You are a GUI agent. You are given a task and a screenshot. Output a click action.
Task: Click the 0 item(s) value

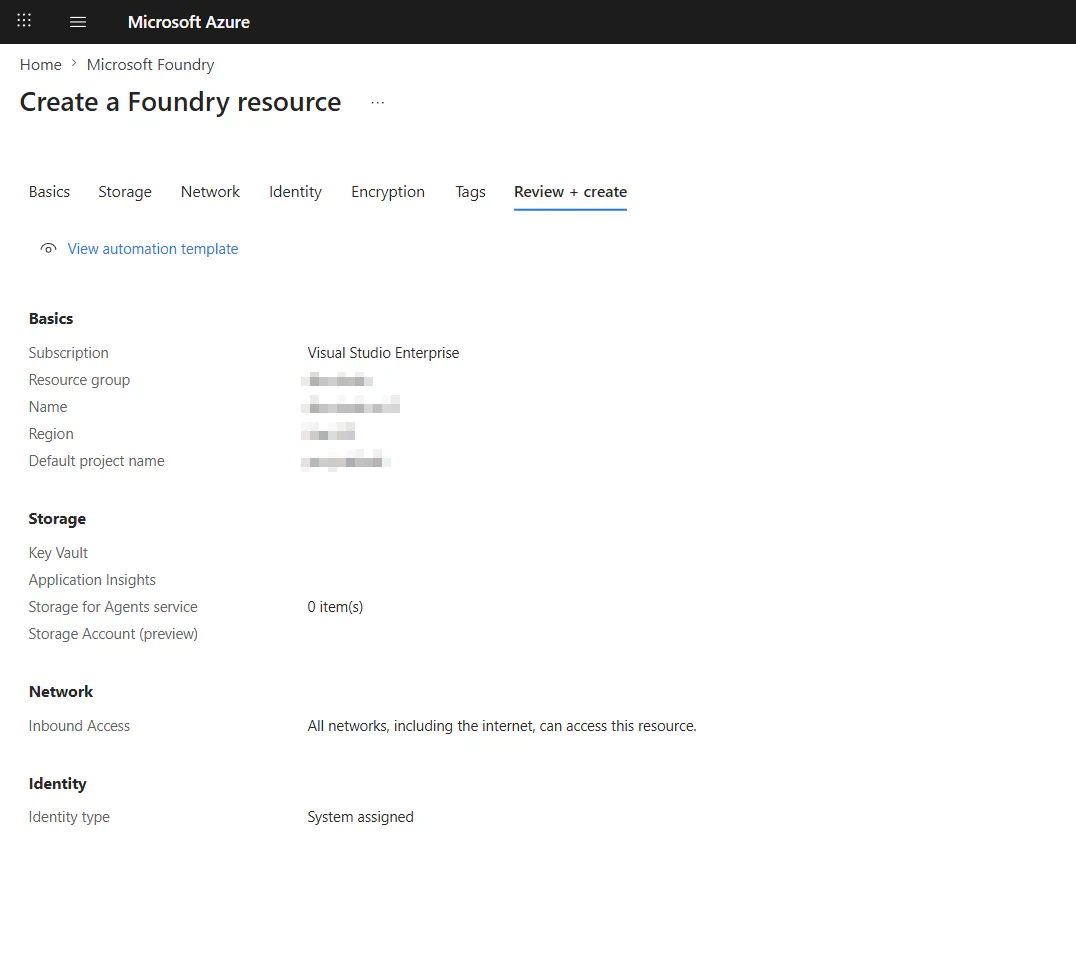tap(335, 607)
